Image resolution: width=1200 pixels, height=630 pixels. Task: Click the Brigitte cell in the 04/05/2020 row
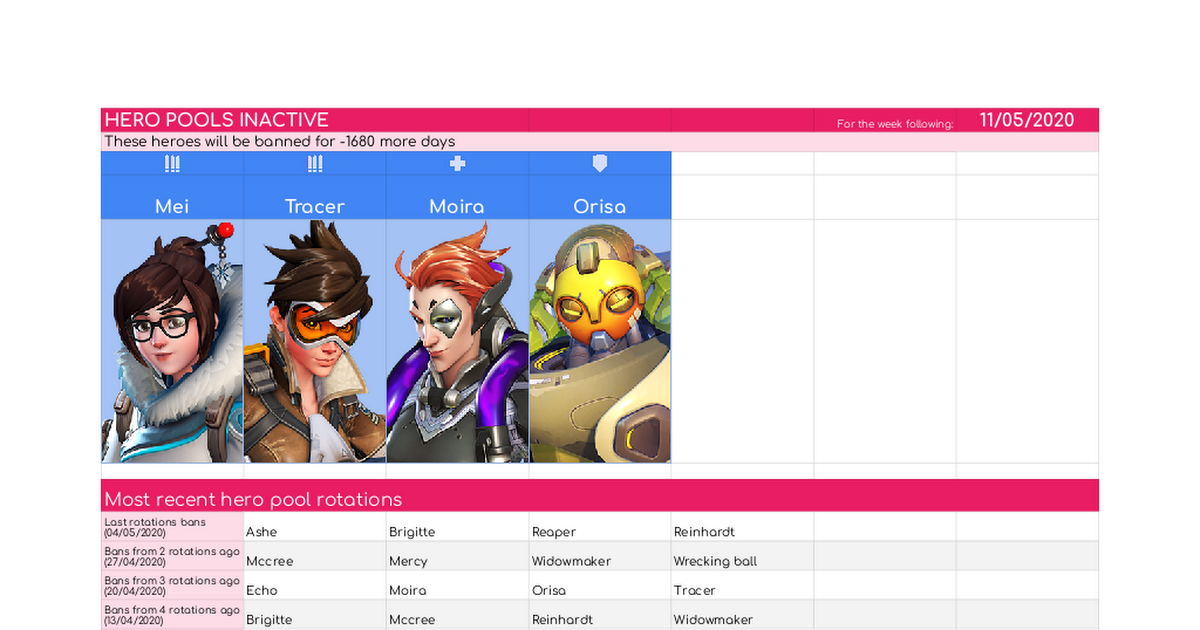(457, 527)
